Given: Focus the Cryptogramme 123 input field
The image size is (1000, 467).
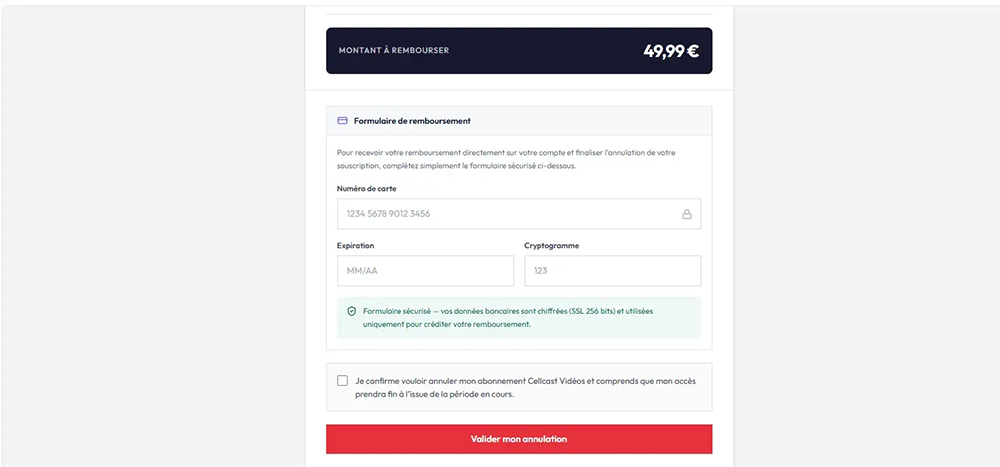Looking at the screenshot, I should pos(613,271).
